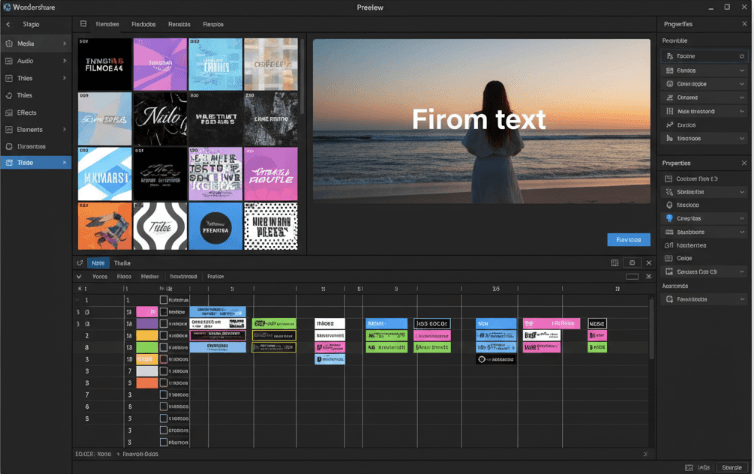
Task: Select the Nalo black script title thumbnail
Action: pyautogui.click(x=161, y=119)
